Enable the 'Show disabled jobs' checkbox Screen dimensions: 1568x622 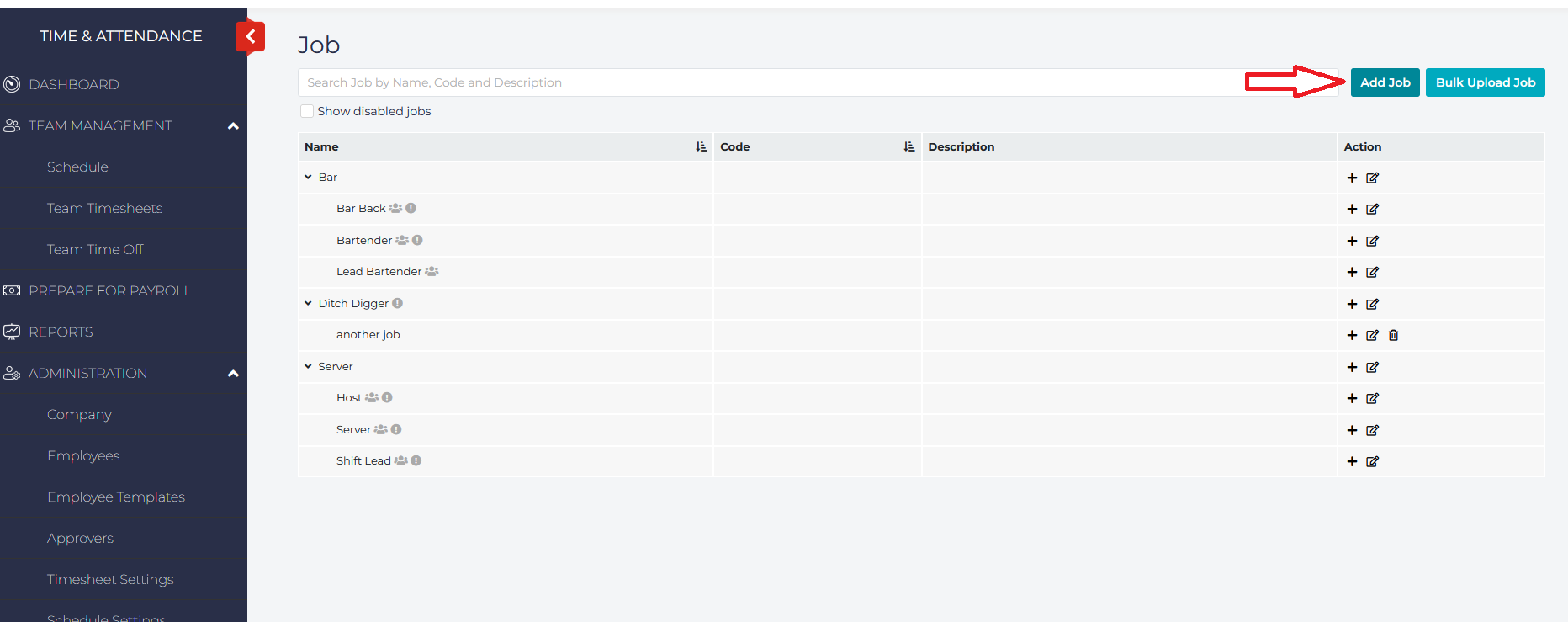click(x=307, y=111)
